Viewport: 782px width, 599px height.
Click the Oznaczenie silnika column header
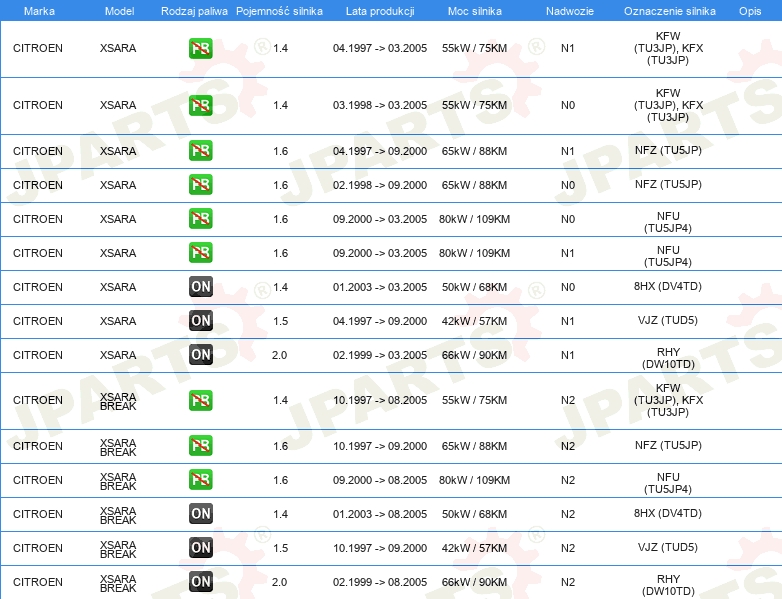coord(670,11)
